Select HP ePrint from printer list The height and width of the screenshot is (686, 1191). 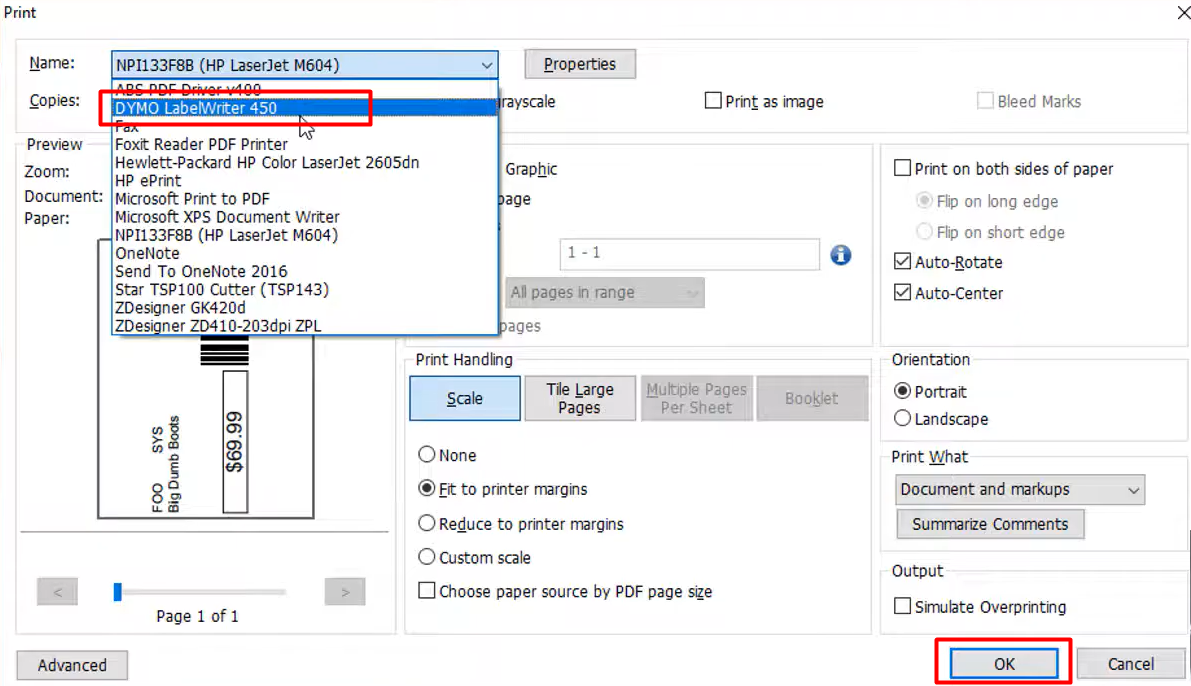pyautogui.click(x=305, y=181)
